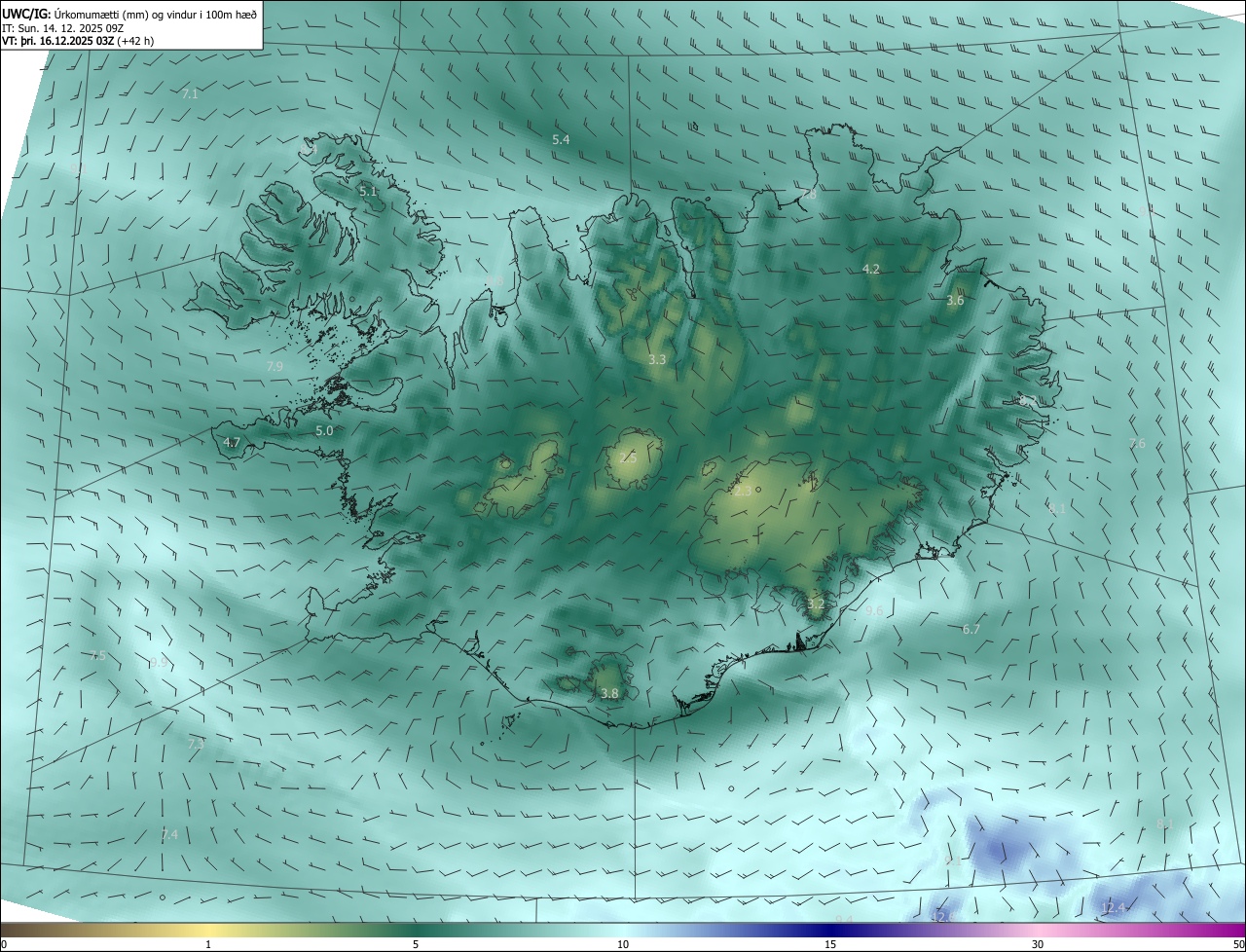Click the 2.5 value on the central glacier
Image resolution: width=1246 pixels, height=952 pixels.
tap(628, 458)
